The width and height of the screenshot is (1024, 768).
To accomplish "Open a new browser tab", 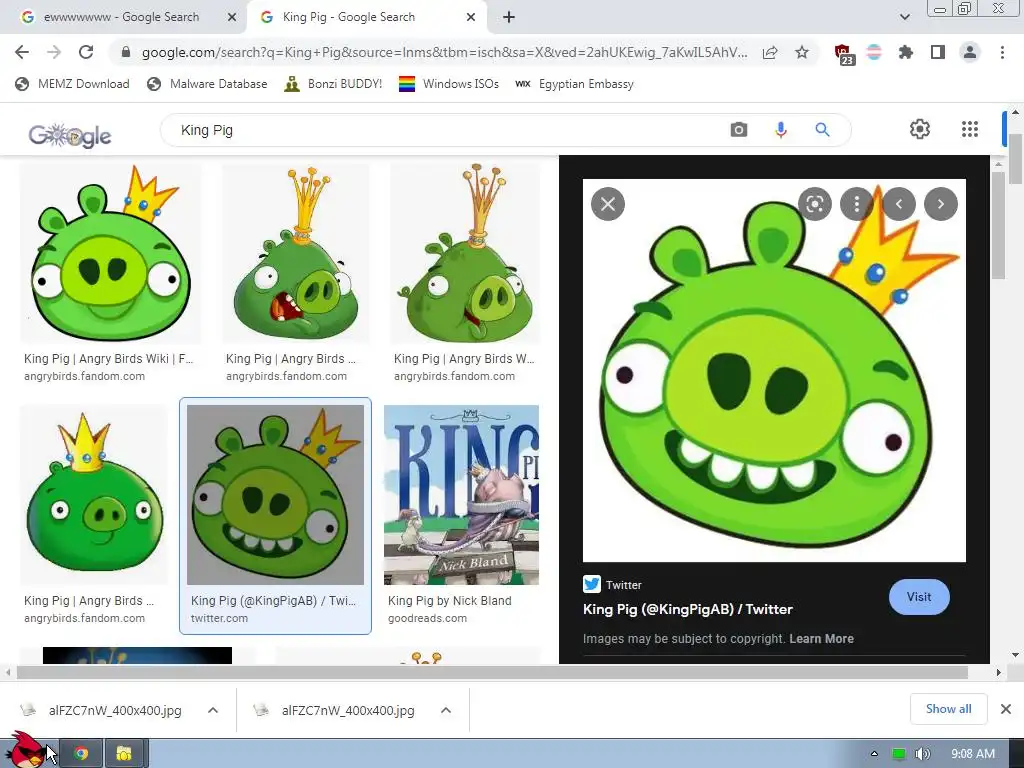I will pyautogui.click(x=509, y=18).
